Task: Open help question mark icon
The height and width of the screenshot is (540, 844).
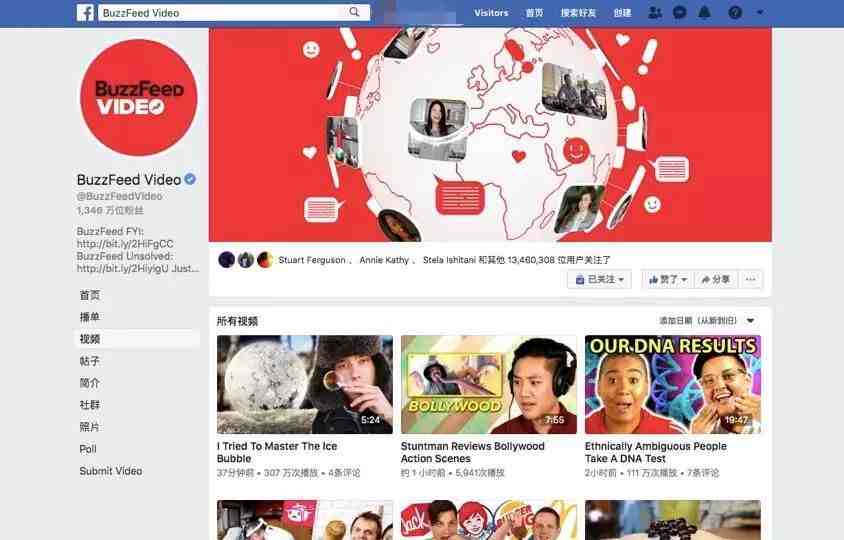Action: coord(735,12)
